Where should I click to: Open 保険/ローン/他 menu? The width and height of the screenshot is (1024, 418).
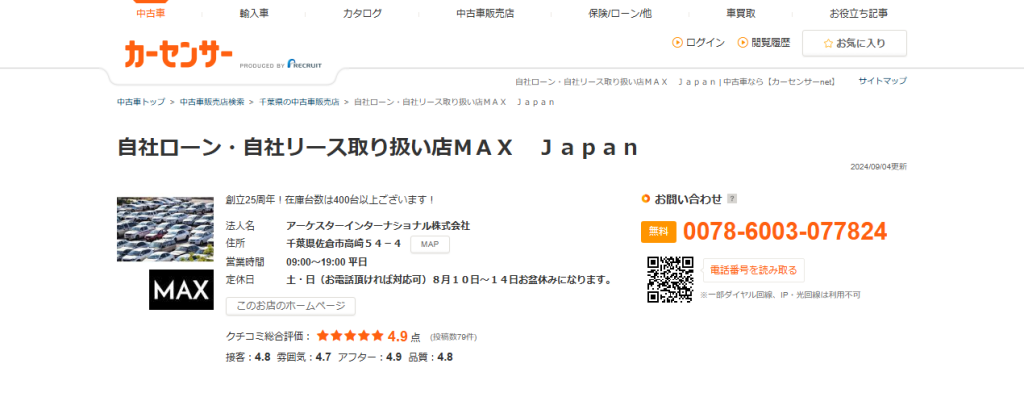tap(620, 13)
